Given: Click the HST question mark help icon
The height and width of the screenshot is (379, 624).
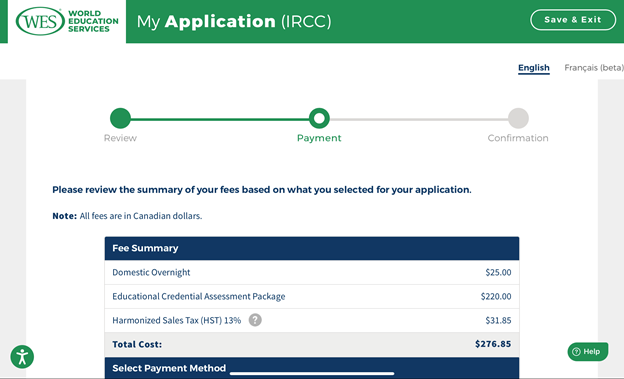Looking at the screenshot, I should pyautogui.click(x=255, y=320).
